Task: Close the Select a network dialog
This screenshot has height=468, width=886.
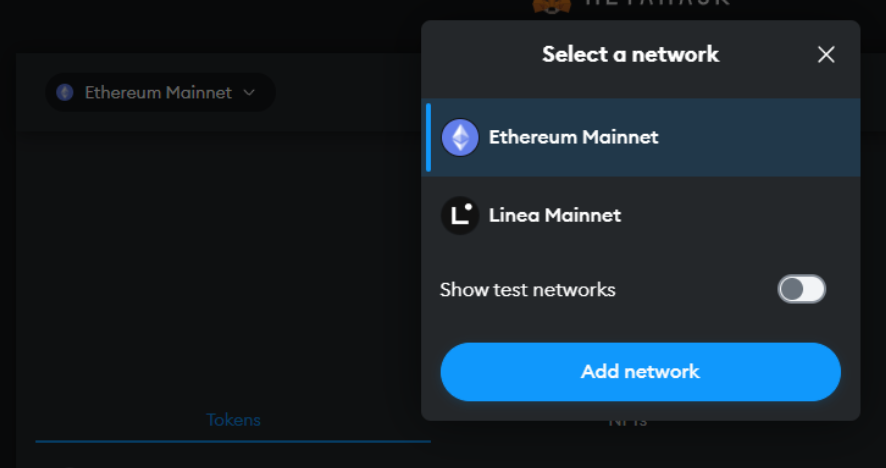Action: point(826,55)
